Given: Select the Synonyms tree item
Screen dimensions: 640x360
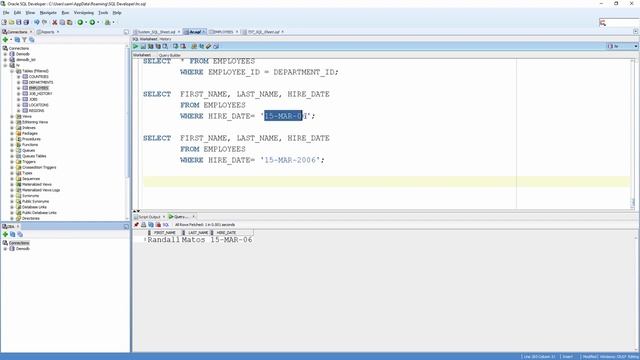Looking at the screenshot, I should [x=31, y=196].
